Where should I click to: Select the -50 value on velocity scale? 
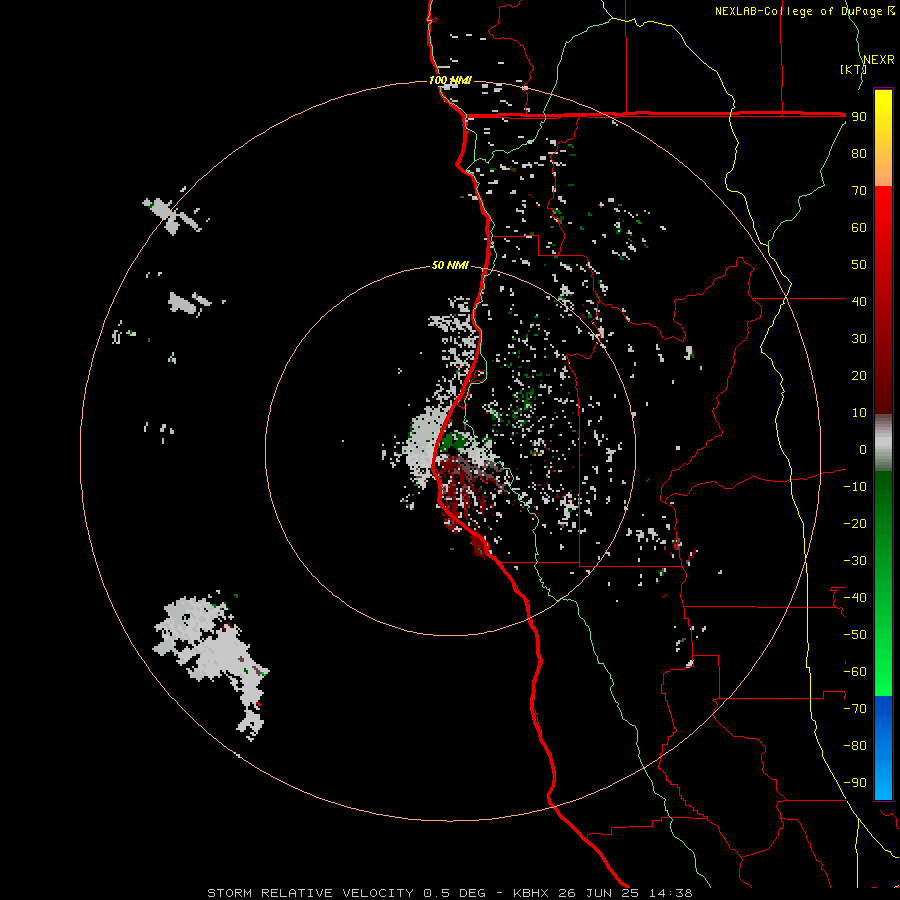(x=855, y=635)
